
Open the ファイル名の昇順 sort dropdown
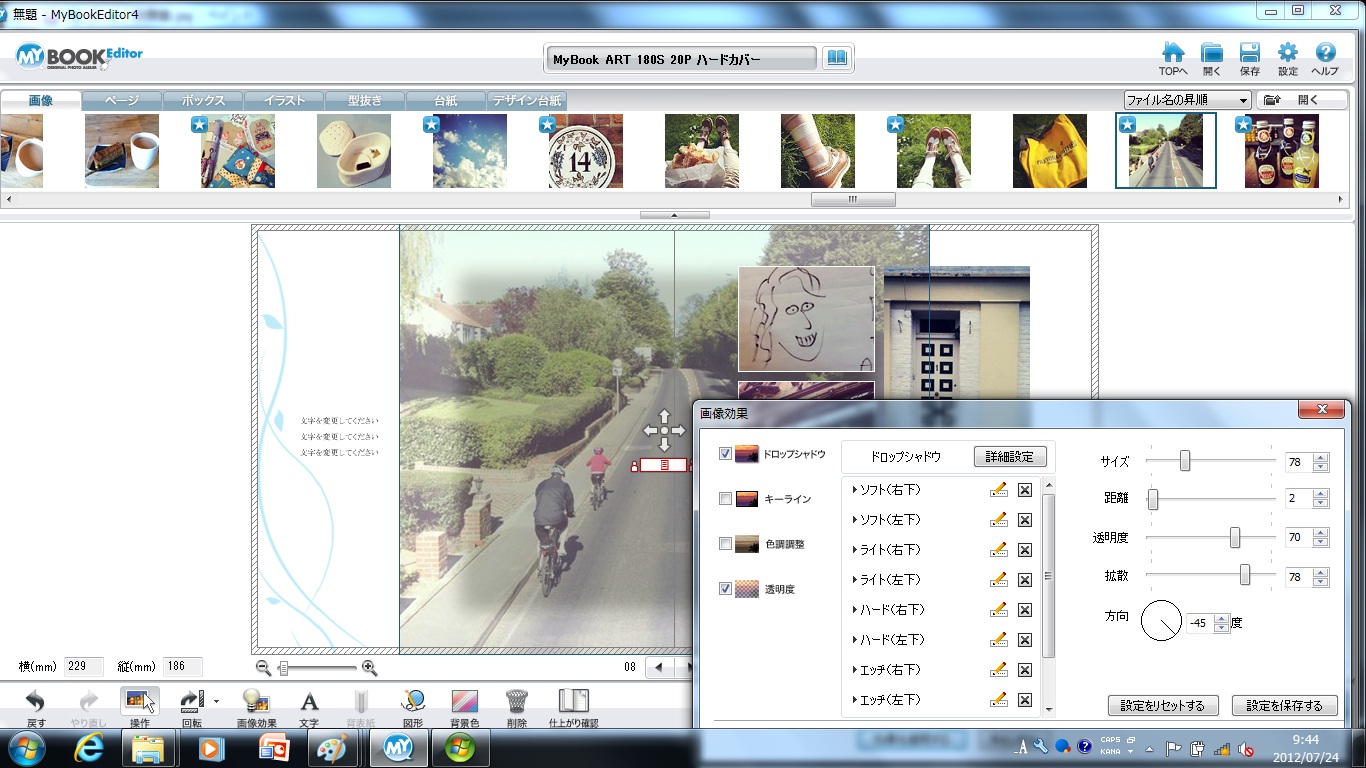pyautogui.click(x=1187, y=100)
